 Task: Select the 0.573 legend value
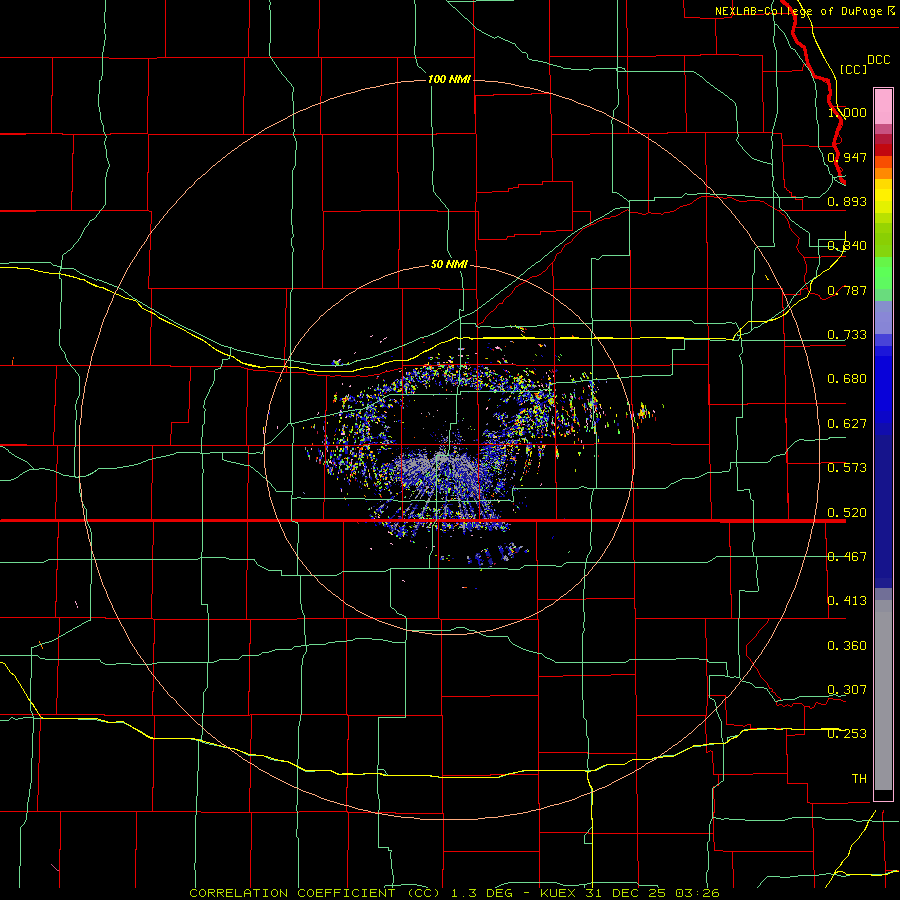[847, 468]
